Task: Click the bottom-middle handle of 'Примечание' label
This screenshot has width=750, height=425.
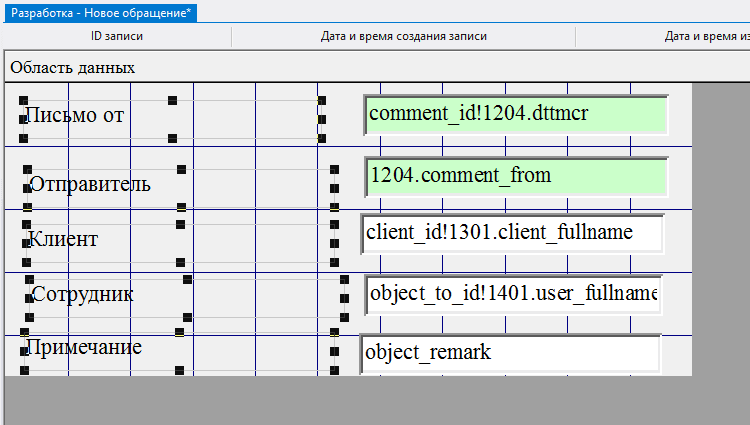Action: click(180, 371)
